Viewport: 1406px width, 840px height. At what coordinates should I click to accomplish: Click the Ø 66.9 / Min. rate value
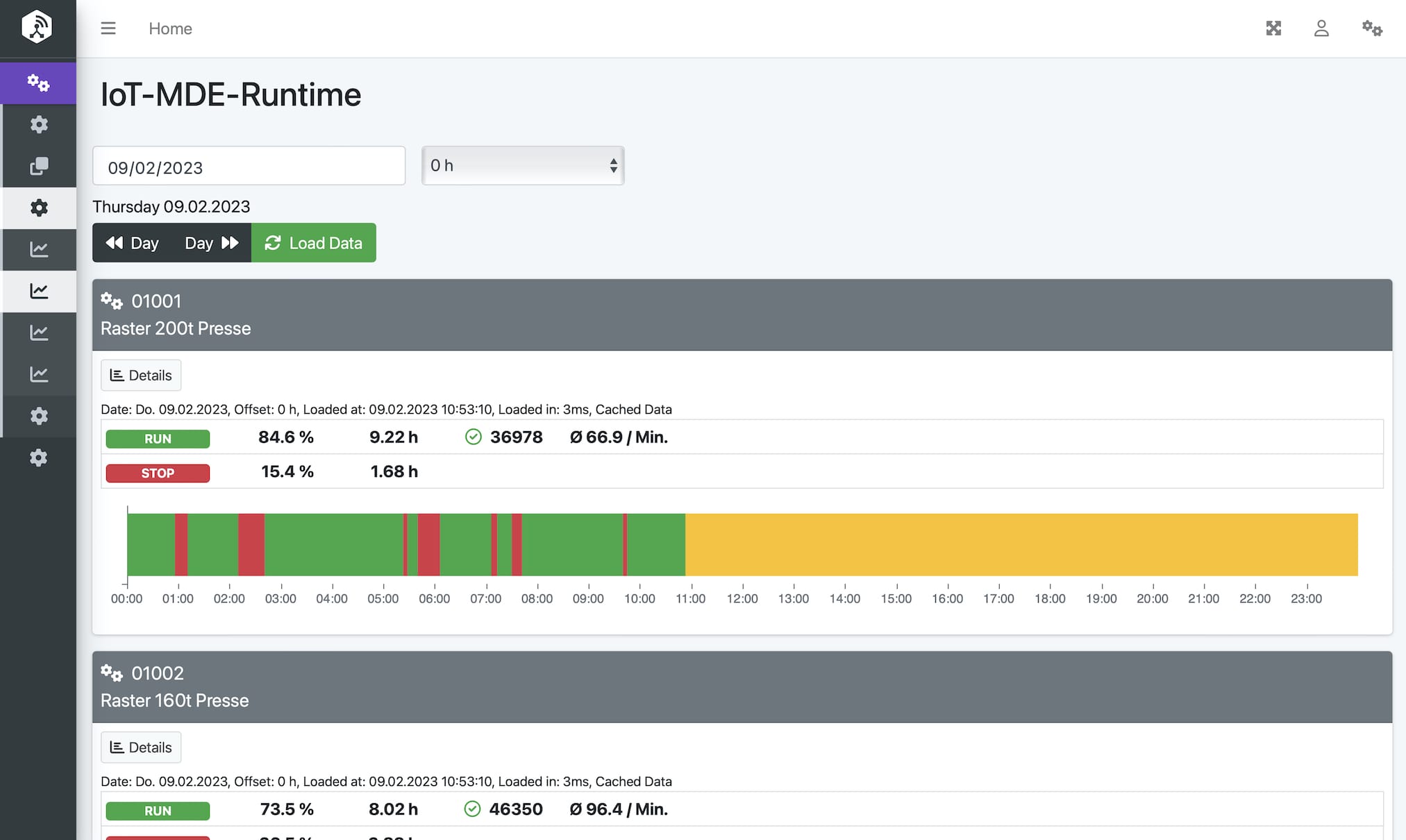(x=619, y=437)
